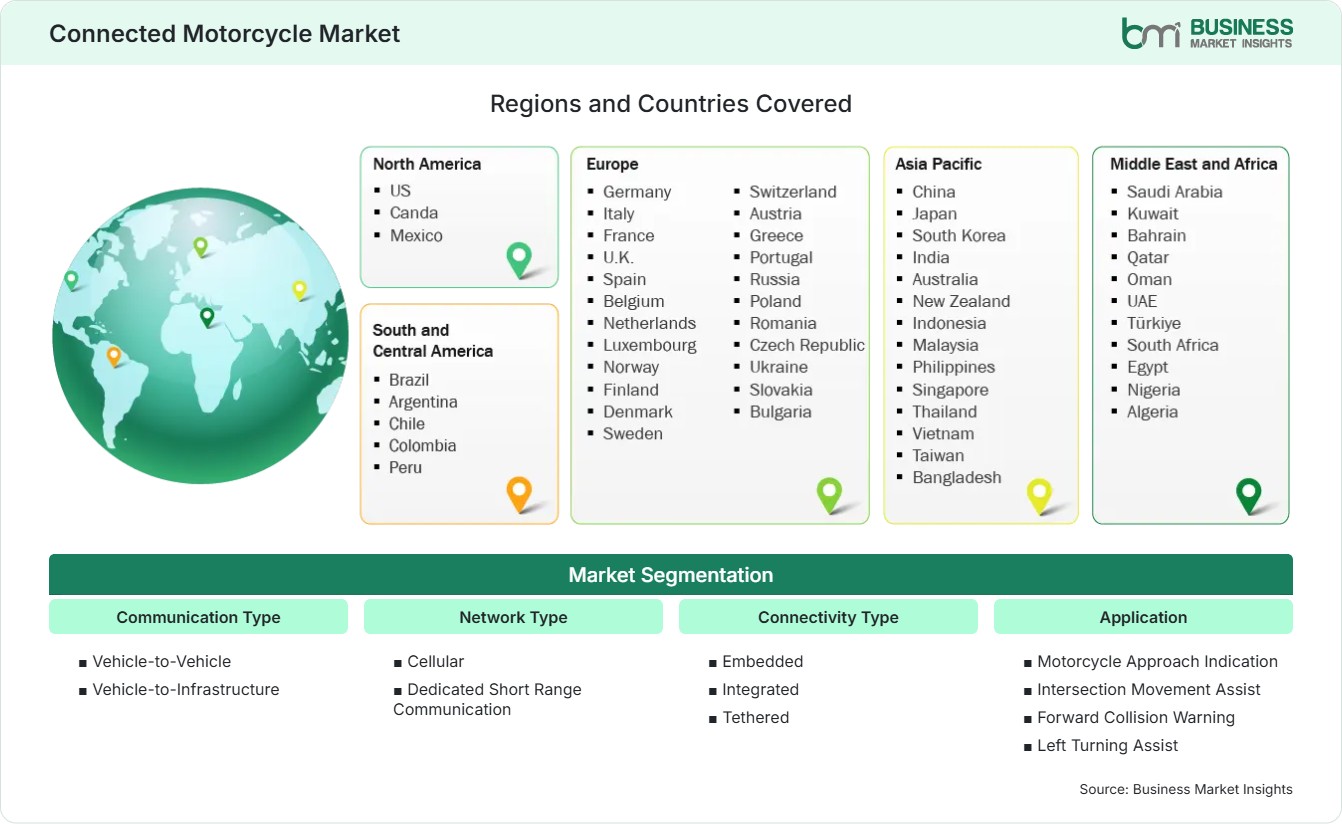Click the BMI Business Market Insights logo
The image size is (1342, 824).
(1207, 32)
